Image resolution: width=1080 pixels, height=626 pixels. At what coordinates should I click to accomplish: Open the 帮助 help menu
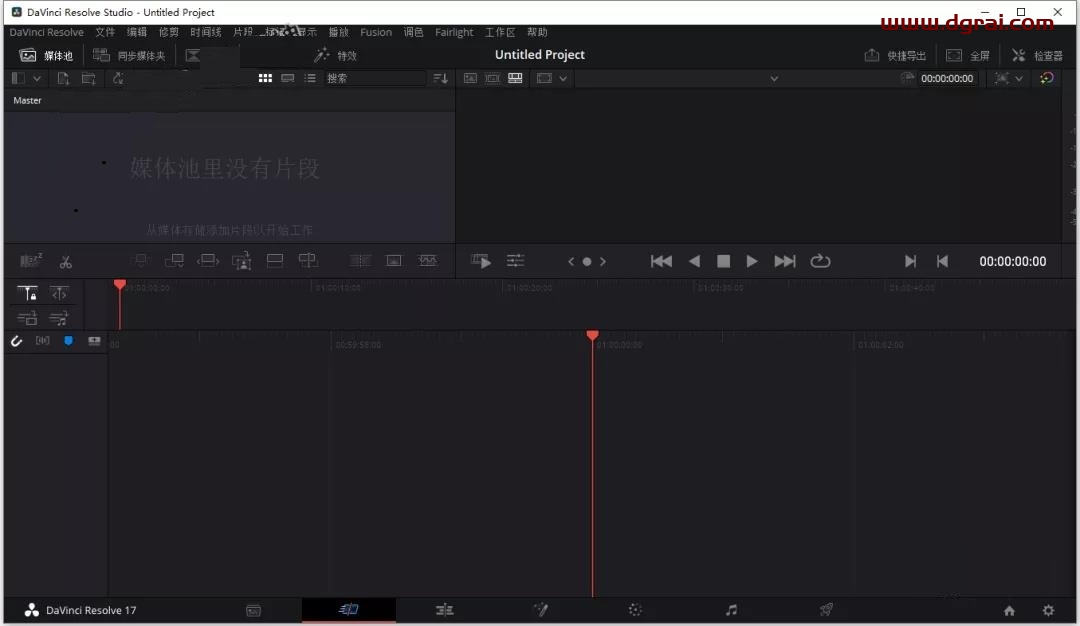537,32
